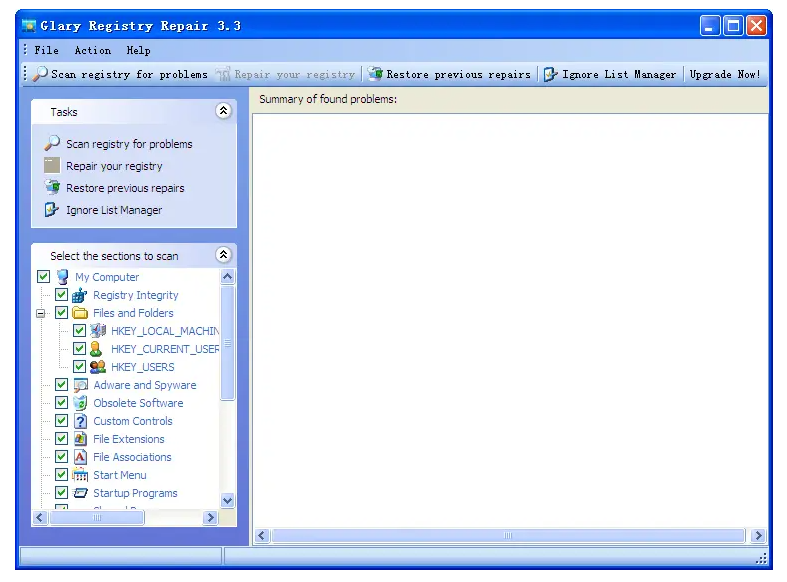This screenshot has width=787, height=582.
Task: Click the toolbar Restore previous repairs icon
Action: [375, 74]
